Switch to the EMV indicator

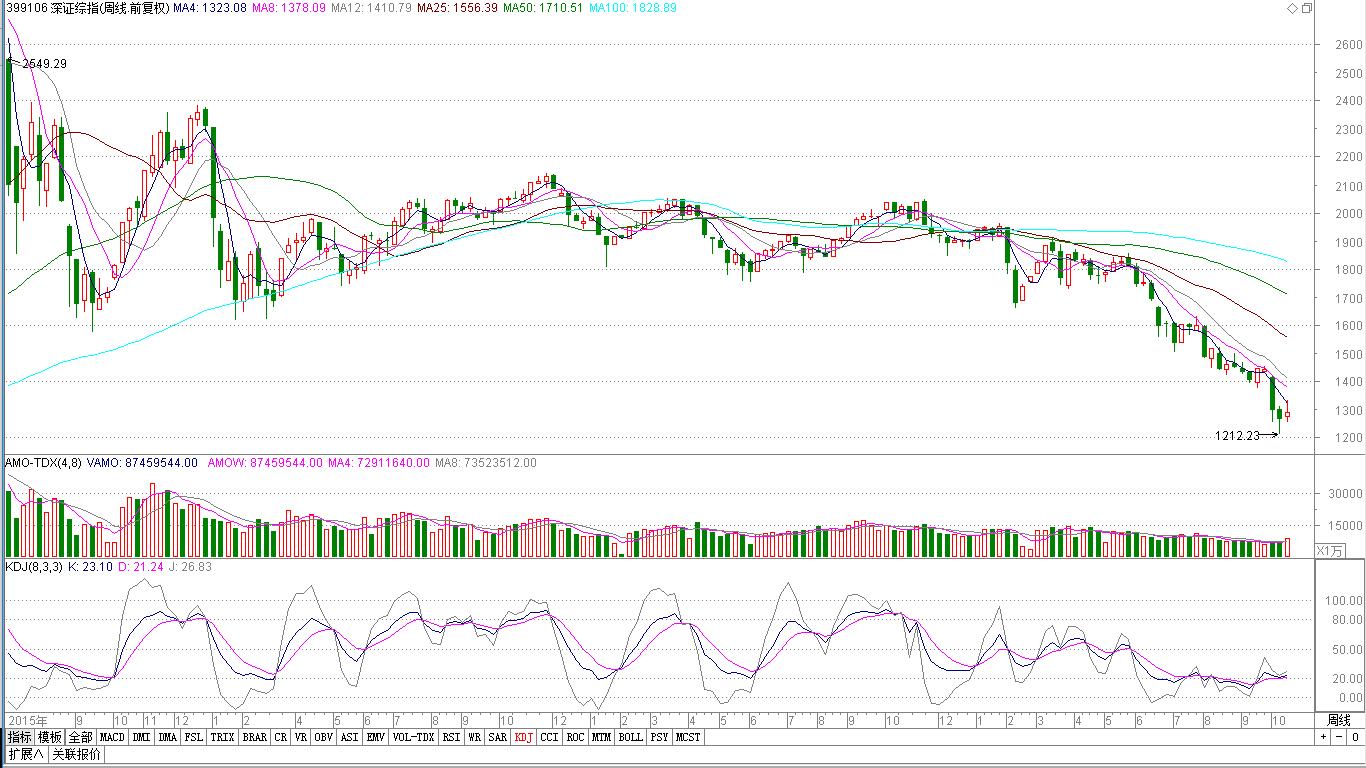[377, 737]
